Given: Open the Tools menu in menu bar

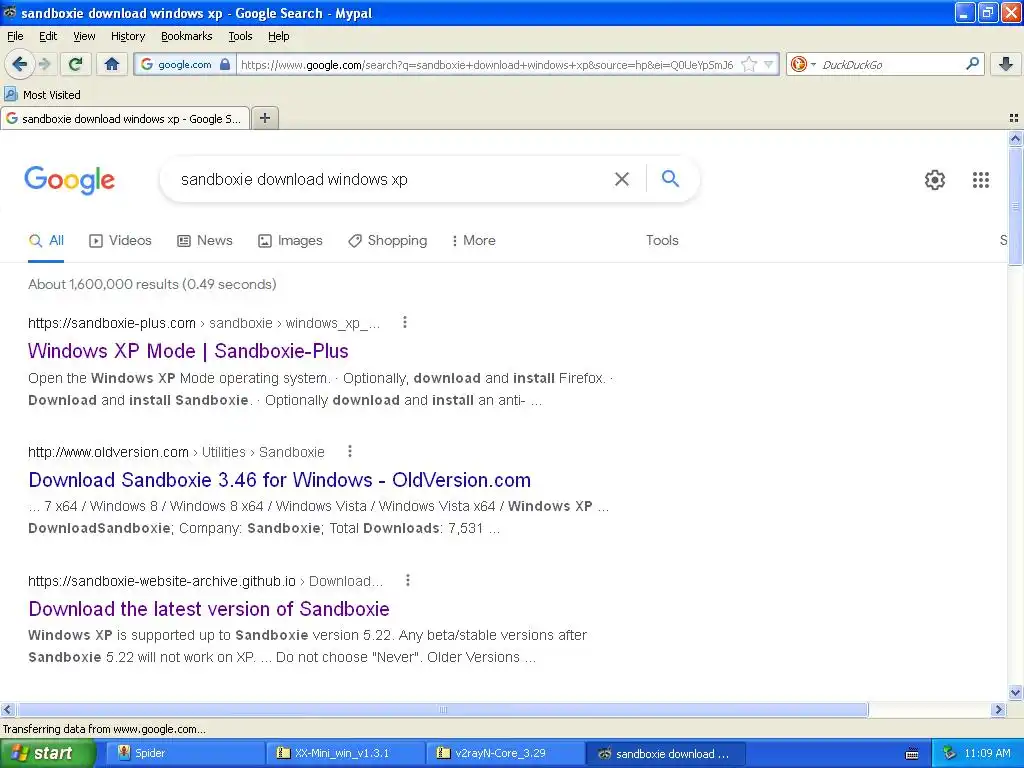Looking at the screenshot, I should coord(240,36).
